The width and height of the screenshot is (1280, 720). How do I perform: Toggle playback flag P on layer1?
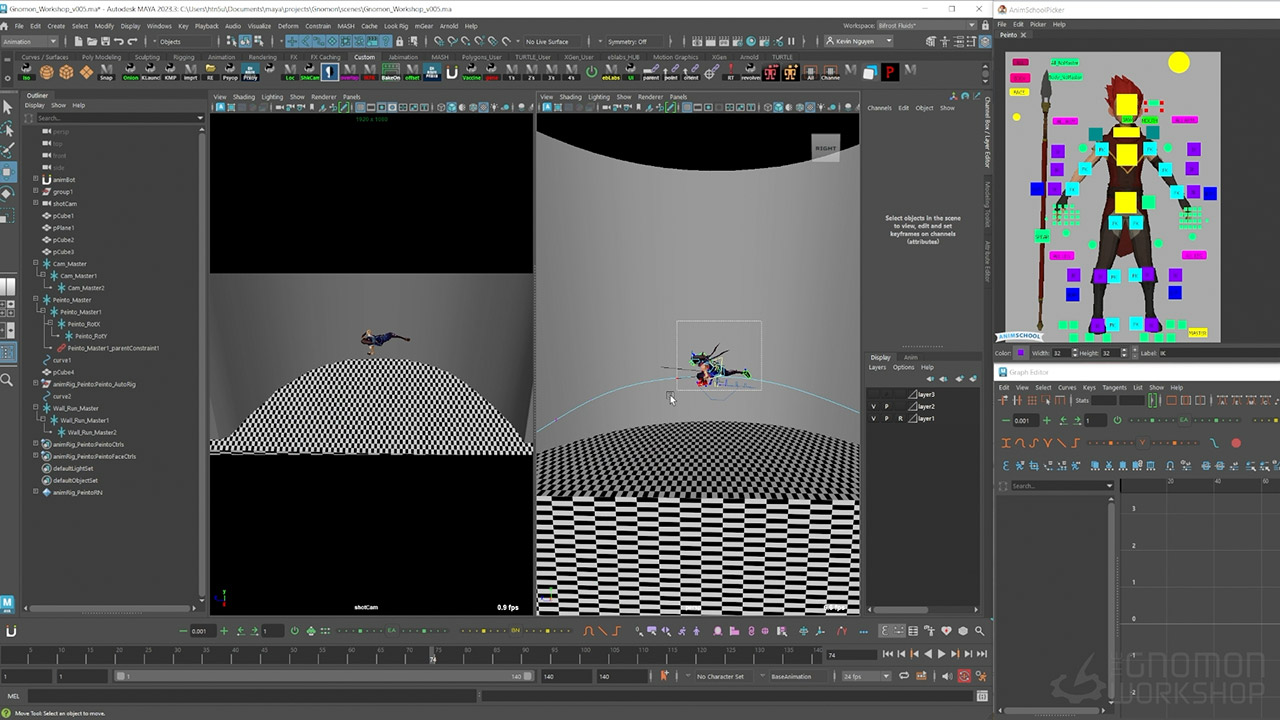click(x=886, y=419)
